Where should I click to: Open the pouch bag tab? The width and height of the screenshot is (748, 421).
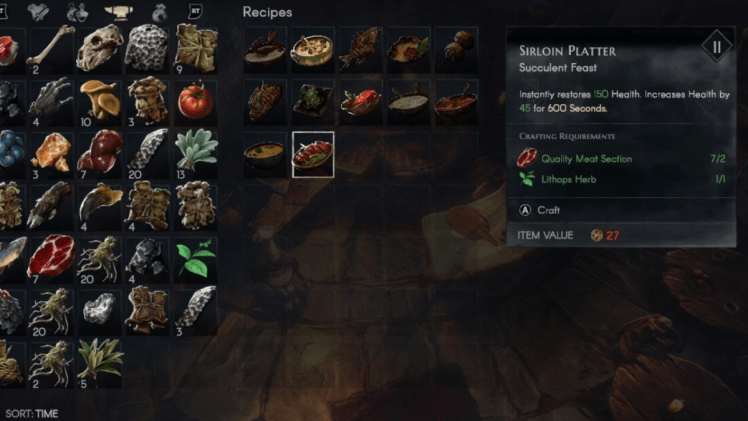tap(159, 12)
